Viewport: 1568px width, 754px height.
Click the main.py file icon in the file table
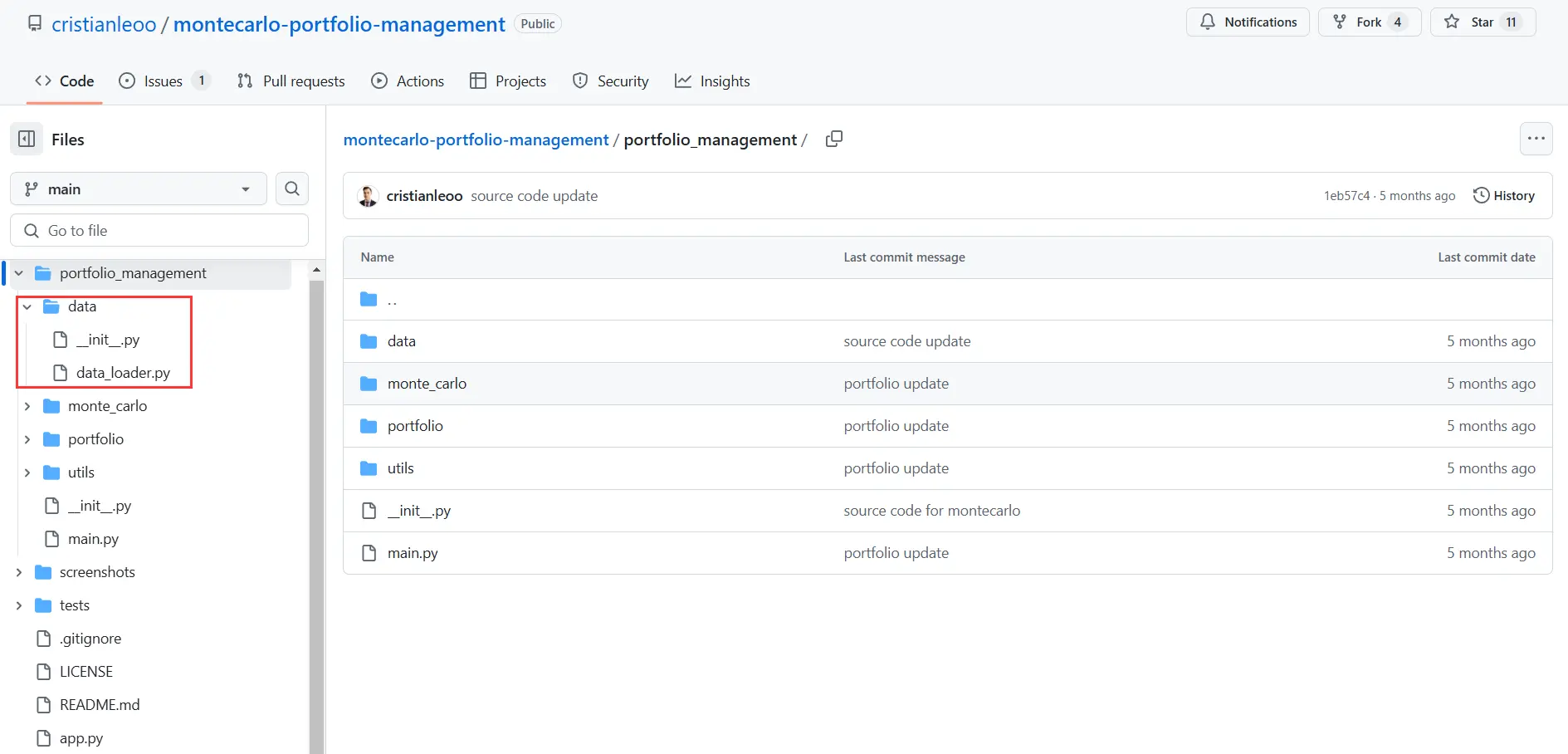point(369,553)
